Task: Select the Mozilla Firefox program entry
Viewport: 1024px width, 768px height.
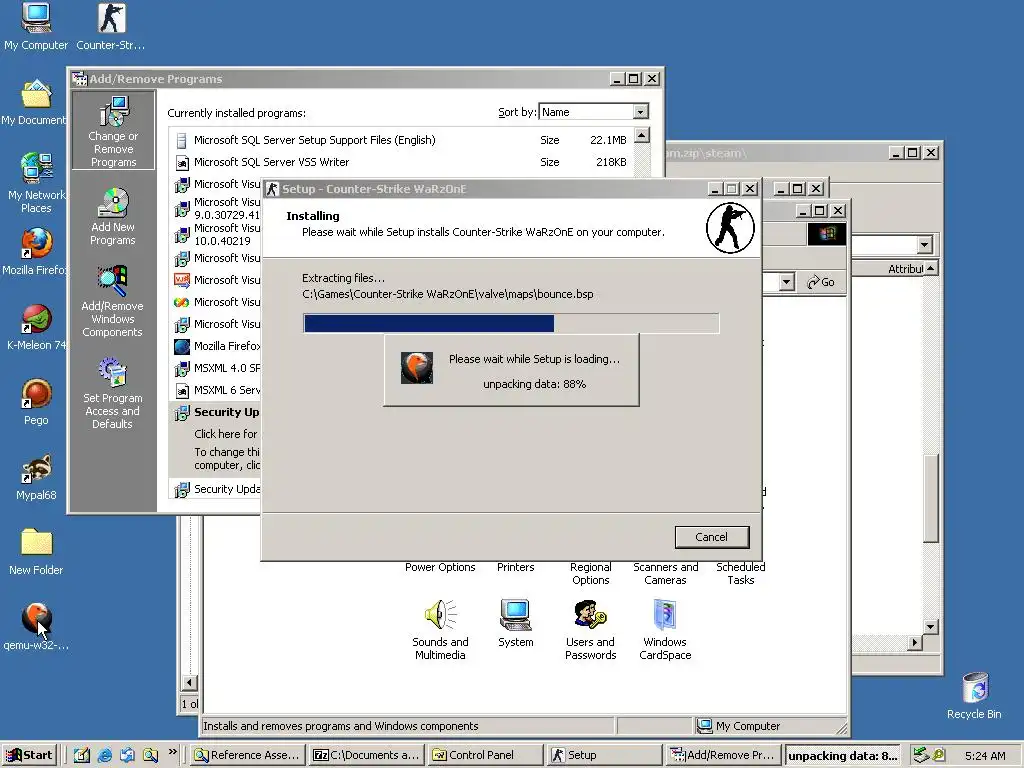Action: click(216, 346)
